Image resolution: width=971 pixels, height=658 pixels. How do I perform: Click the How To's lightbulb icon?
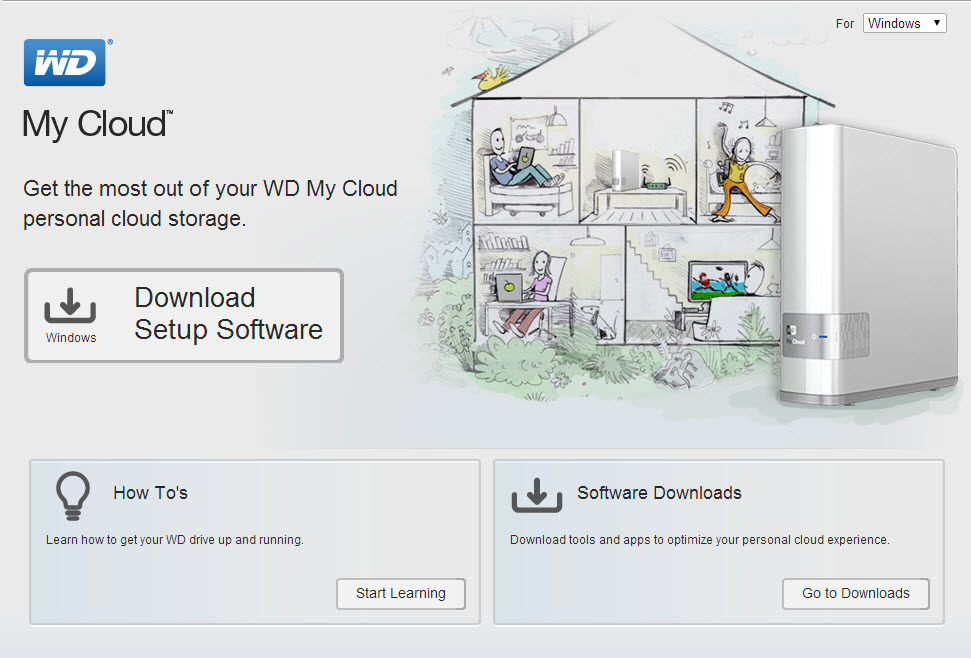(73, 496)
